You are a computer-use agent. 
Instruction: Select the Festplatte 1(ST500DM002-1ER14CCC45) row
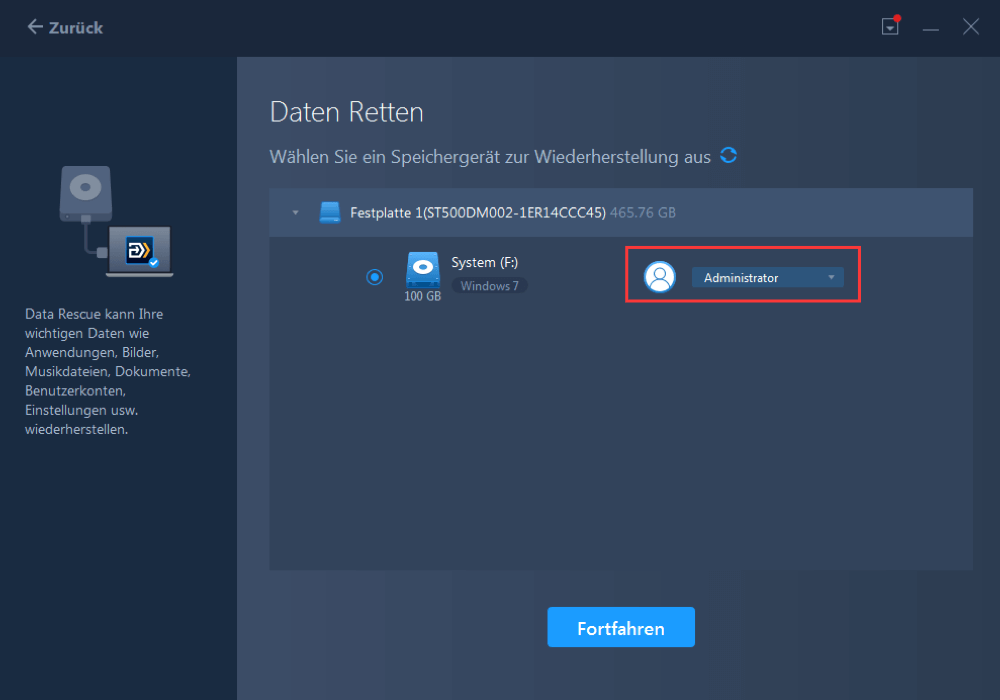621,212
